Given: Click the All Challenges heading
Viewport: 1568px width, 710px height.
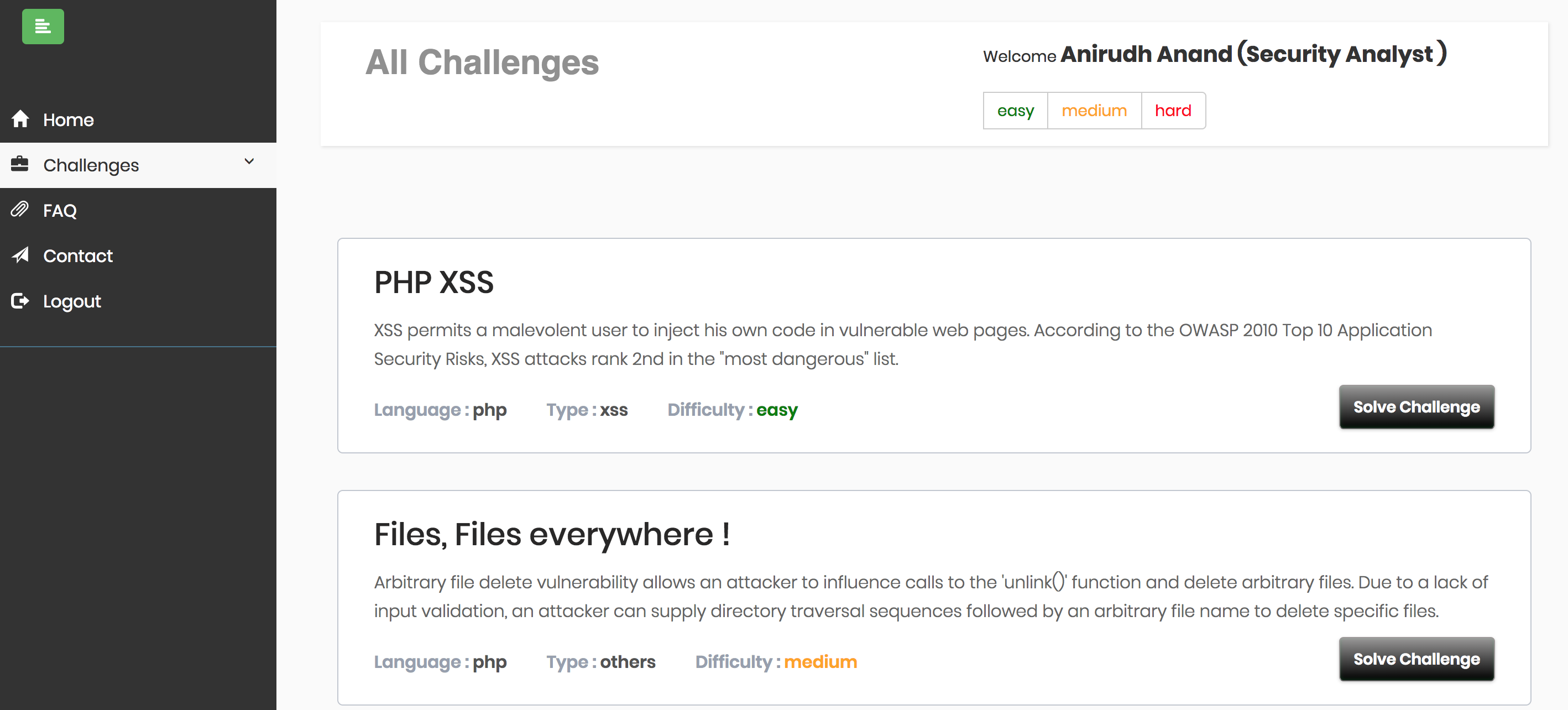Looking at the screenshot, I should click(x=482, y=62).
